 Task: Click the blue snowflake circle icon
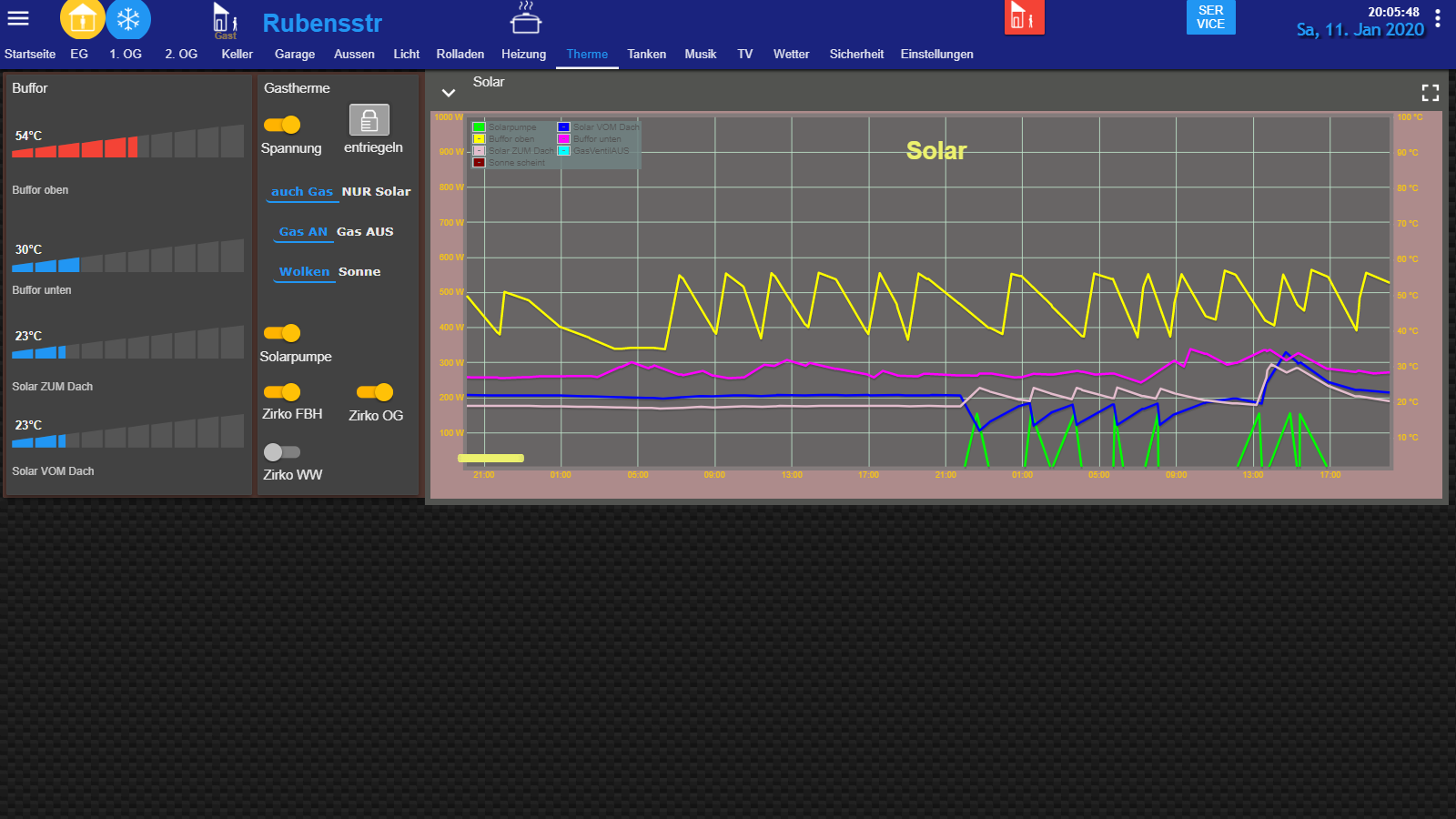point(128,18)
